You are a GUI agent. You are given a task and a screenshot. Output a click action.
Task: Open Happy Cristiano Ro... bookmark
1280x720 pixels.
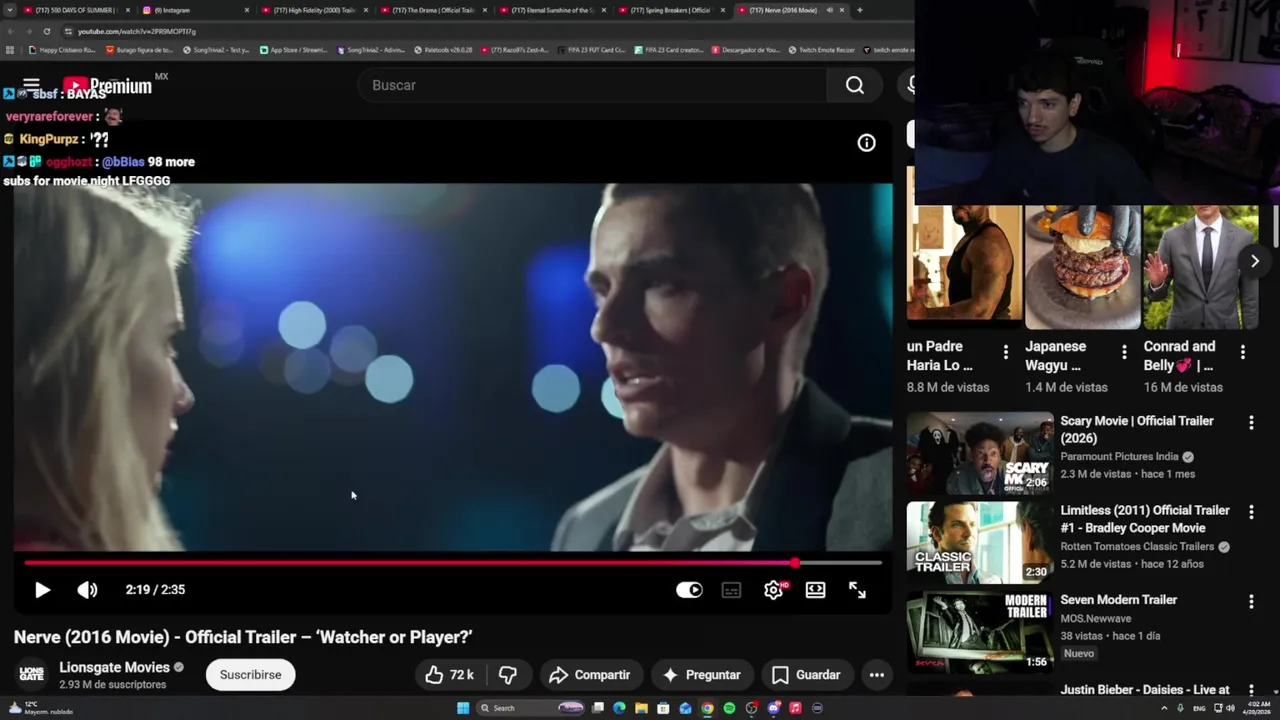point(62,50)
